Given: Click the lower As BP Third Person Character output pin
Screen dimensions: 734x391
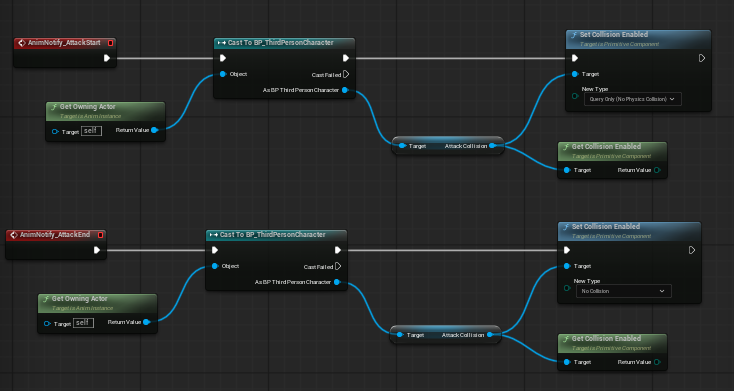Looking at the screenshot, I should tap(337, 282).
